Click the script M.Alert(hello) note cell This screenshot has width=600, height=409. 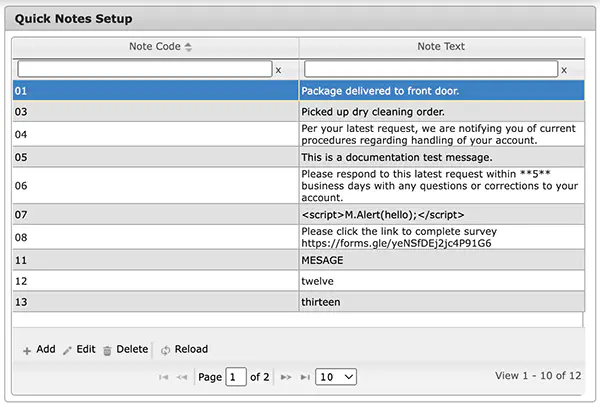(x=442, y=215)
